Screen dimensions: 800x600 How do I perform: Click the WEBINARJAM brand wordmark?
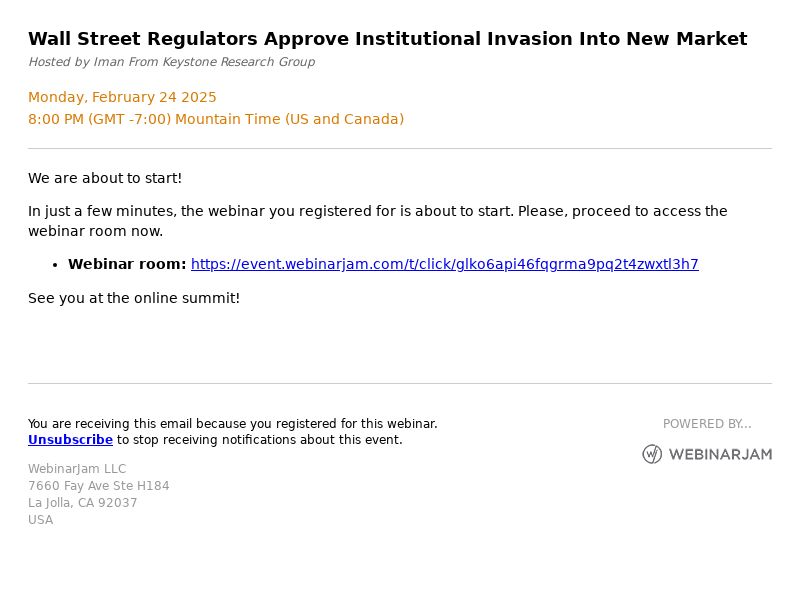(x=720, y=454)
